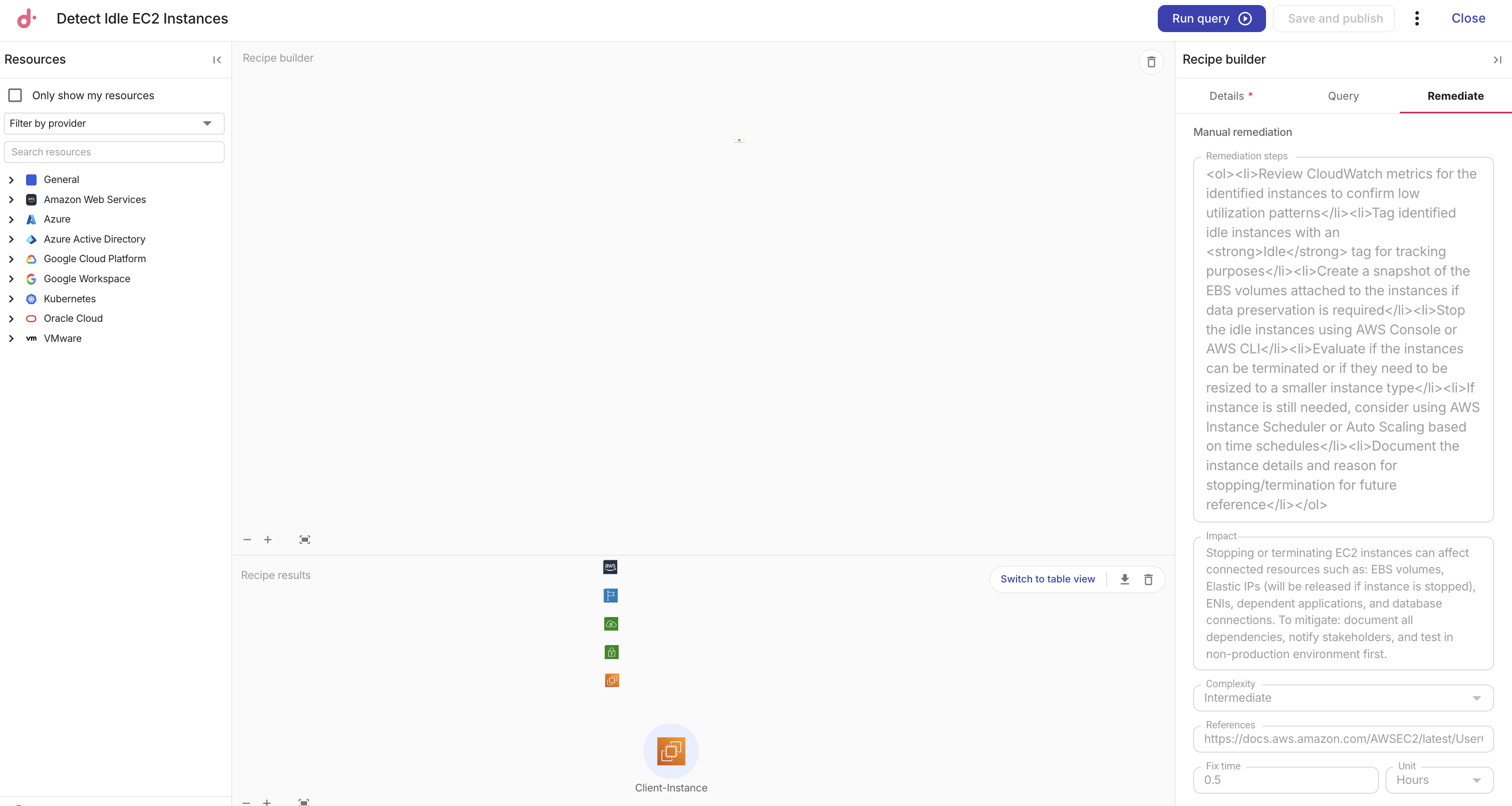Click the green cloud VPC node icon
The width and height of the screenshot is (1512, 806).
pyautogui.click(x=611, y=624)
